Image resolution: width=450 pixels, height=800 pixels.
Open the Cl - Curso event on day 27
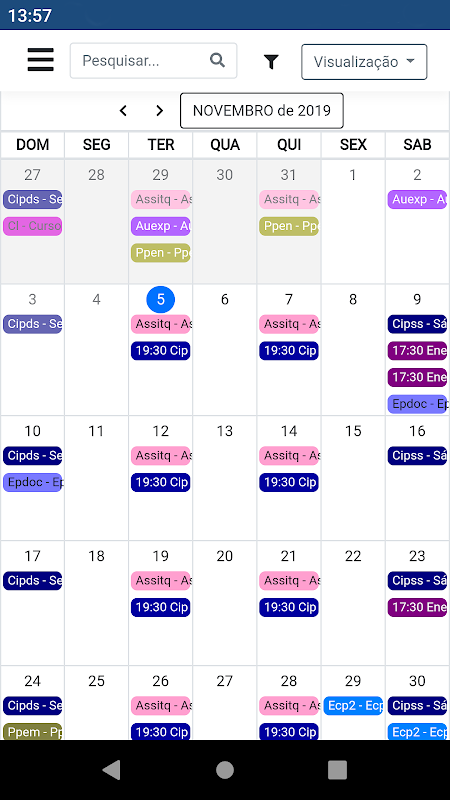pyautogui.click(x=33, y=226)
